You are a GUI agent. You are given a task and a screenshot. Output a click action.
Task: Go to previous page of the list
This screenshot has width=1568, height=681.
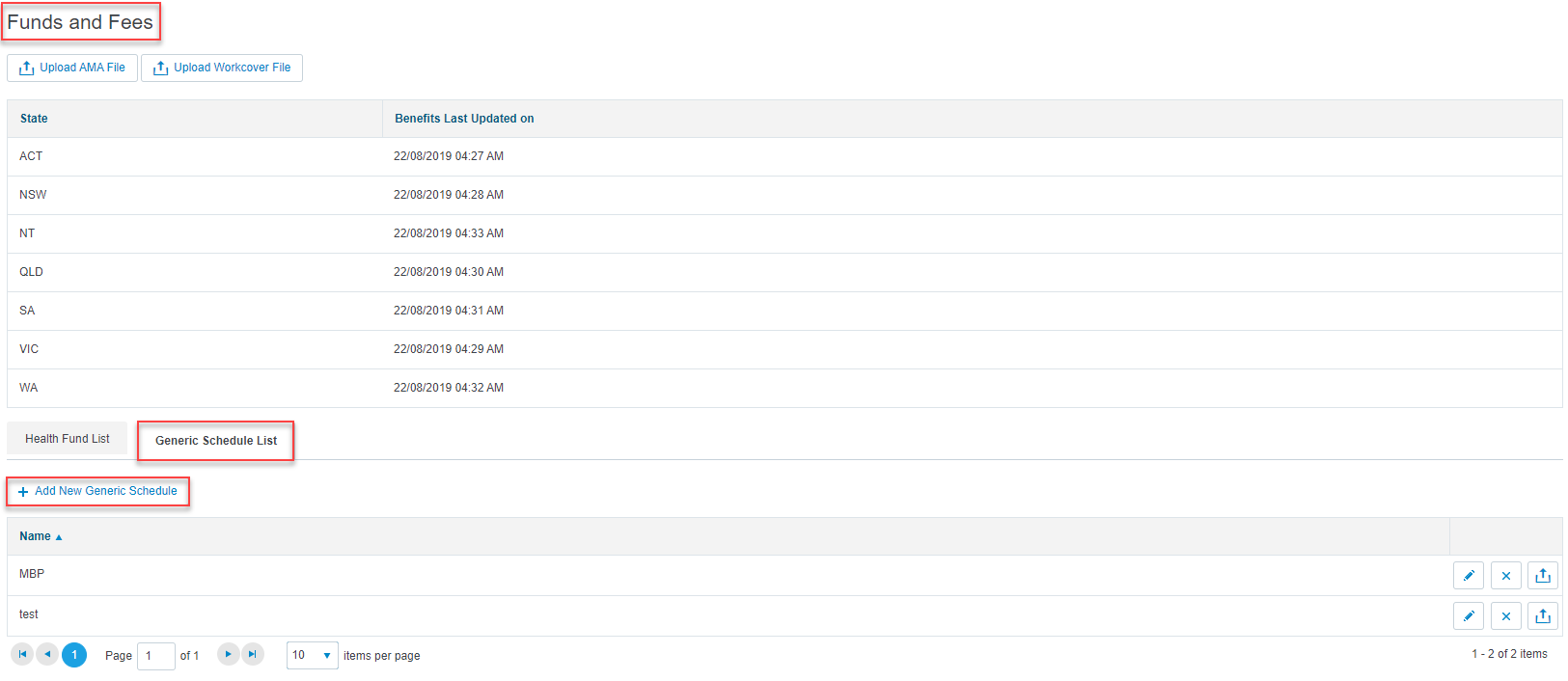coord(47,654)
